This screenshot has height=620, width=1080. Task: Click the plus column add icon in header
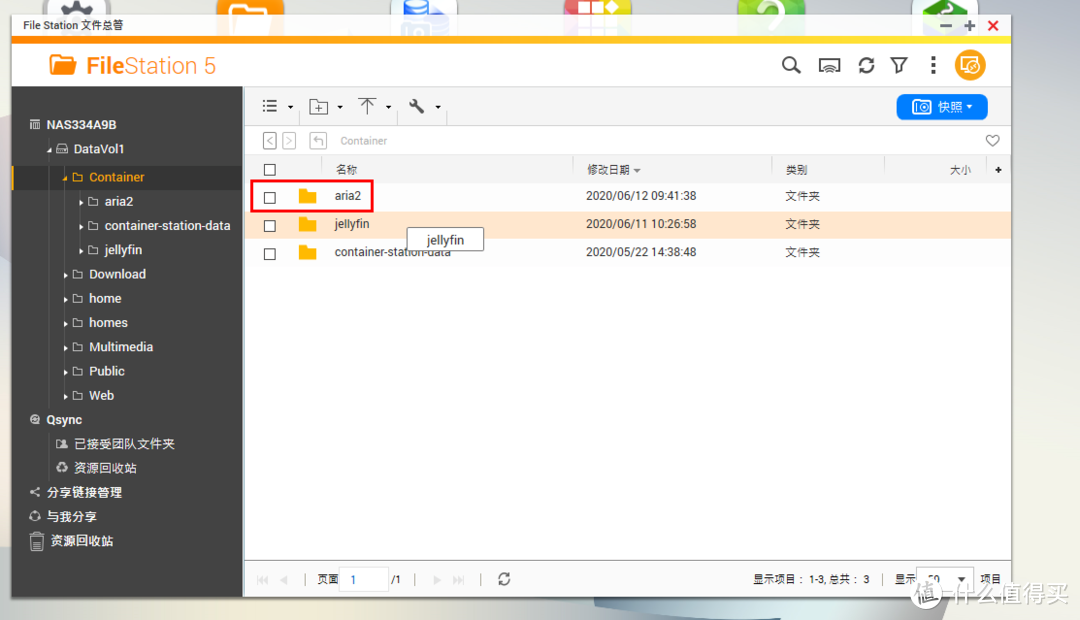(x=998, y=169)
